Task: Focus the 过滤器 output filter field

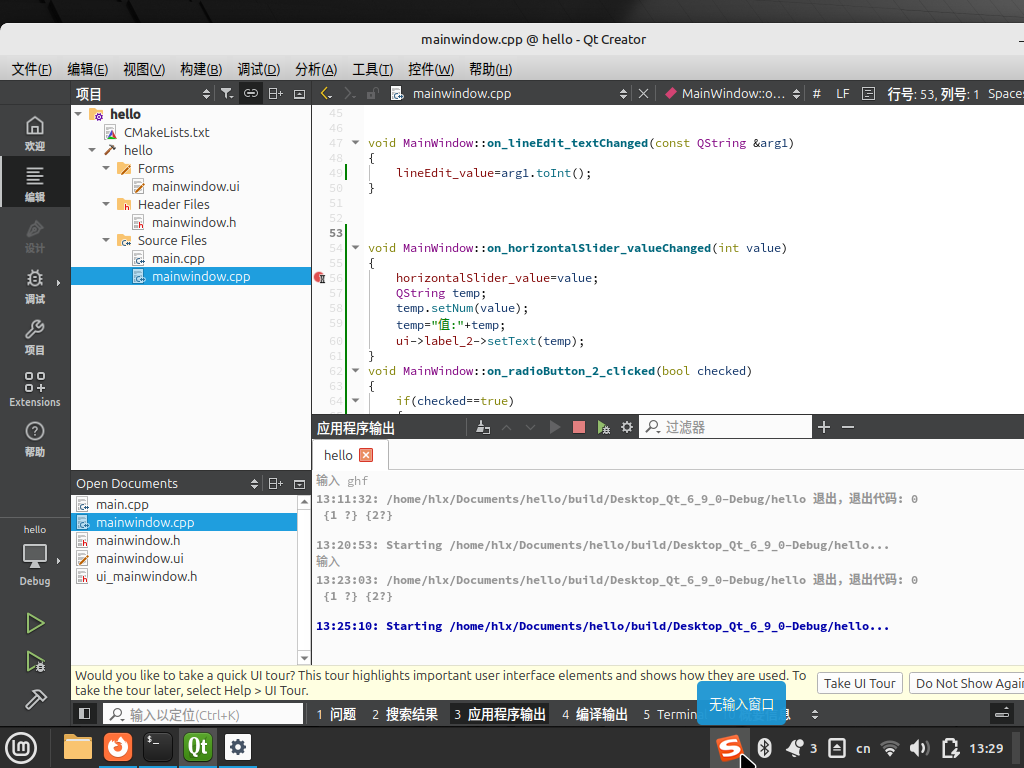Action: [x=725, y=427]
